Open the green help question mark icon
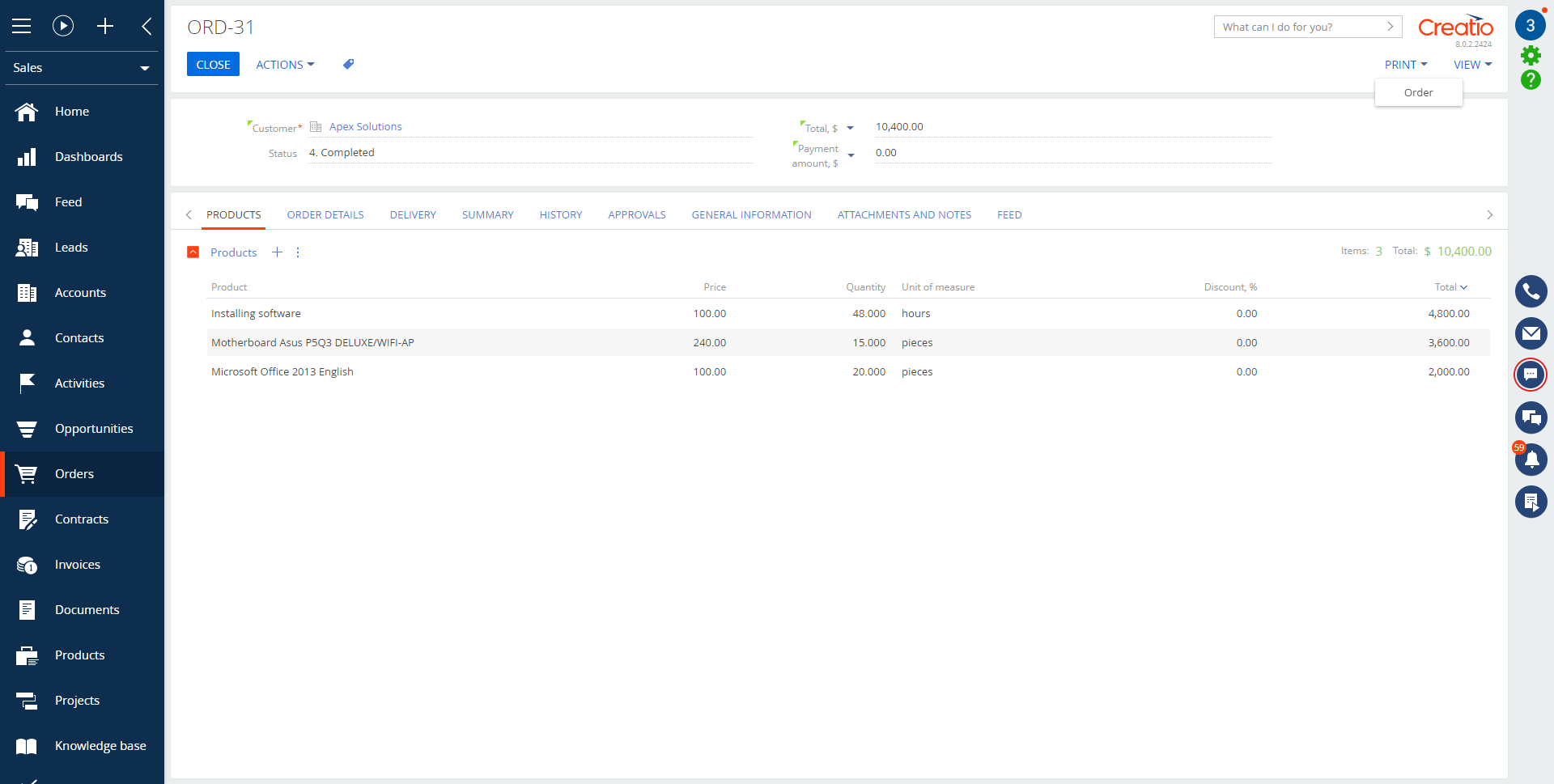1554x784 pixels. pos(1531,79)
